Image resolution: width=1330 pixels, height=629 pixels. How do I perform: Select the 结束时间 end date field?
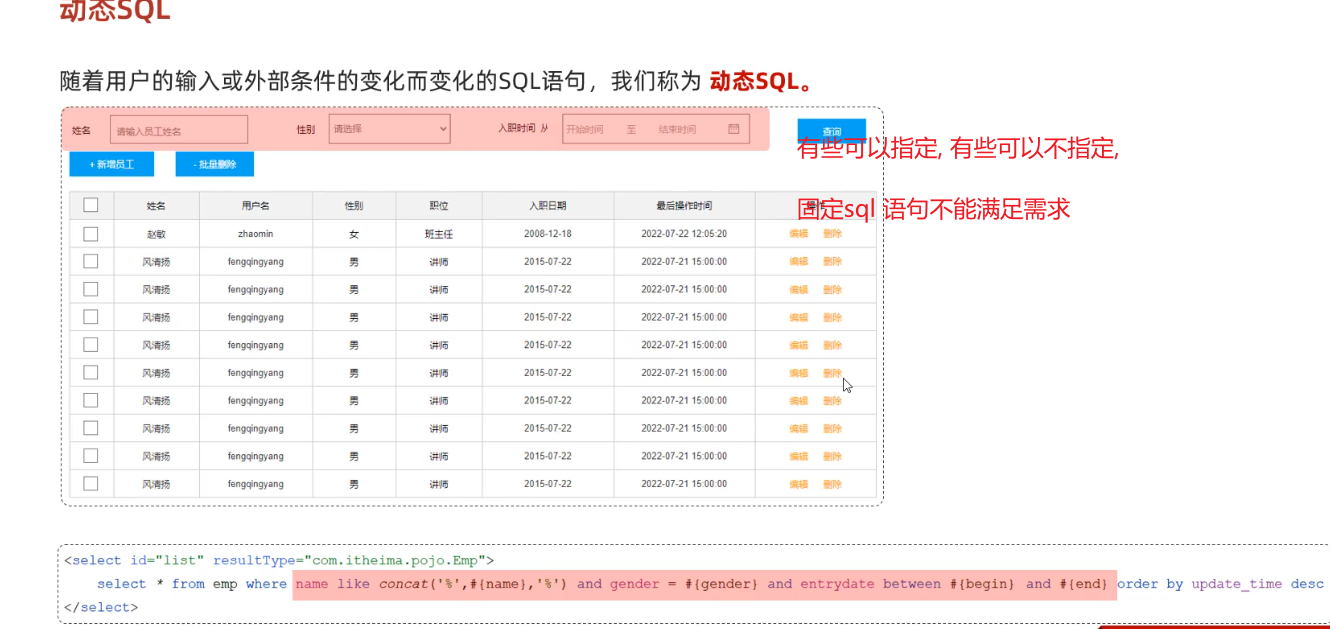point(677,129)
